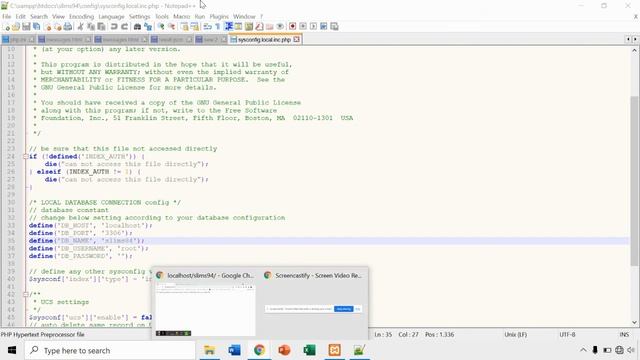Click Synchronize Vertical Scrolling icon

click(x=184, y=27)
